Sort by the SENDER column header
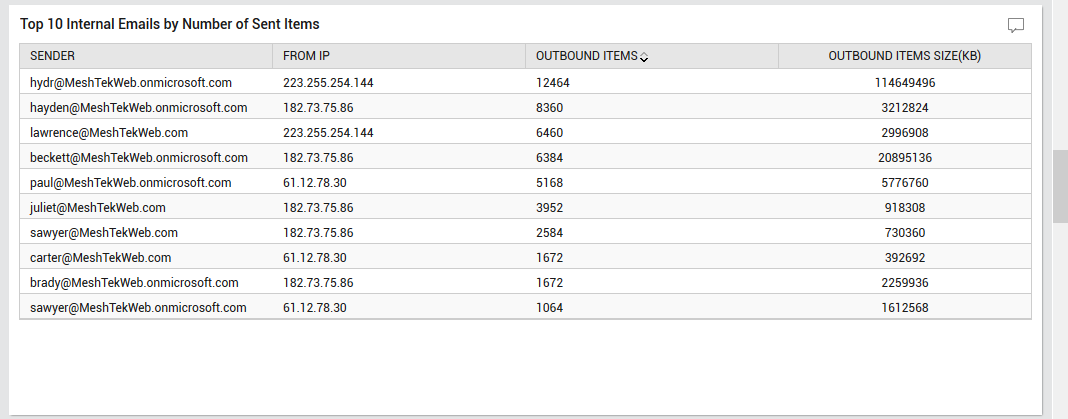The height and width of the screenshot is (419, 1068). 52,56
